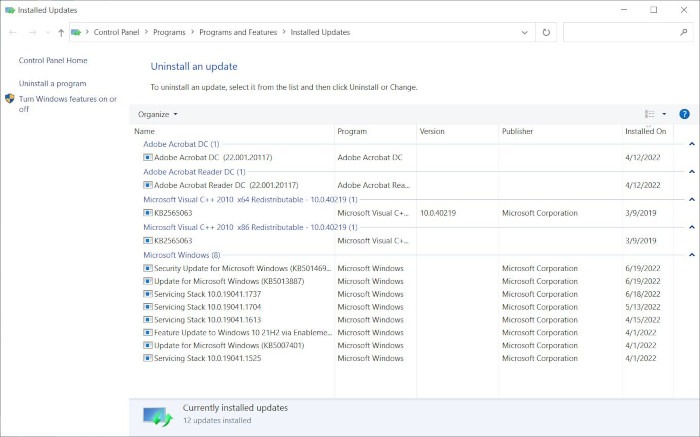This screenshot has width=700, height=437.
Task: Open the address bar history dropdown
Action: pos(525,32)
